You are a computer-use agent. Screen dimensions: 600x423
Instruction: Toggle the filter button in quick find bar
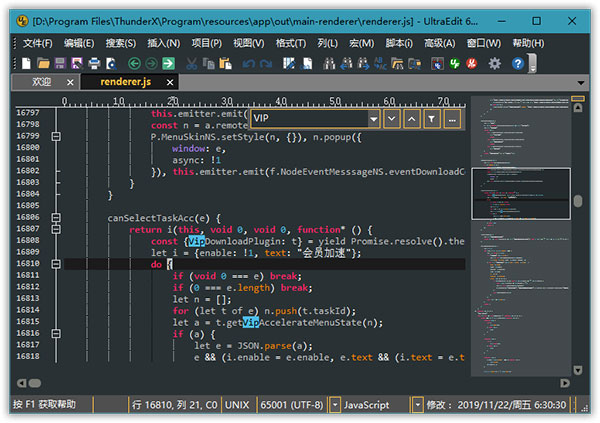click(x=431, y=119)
